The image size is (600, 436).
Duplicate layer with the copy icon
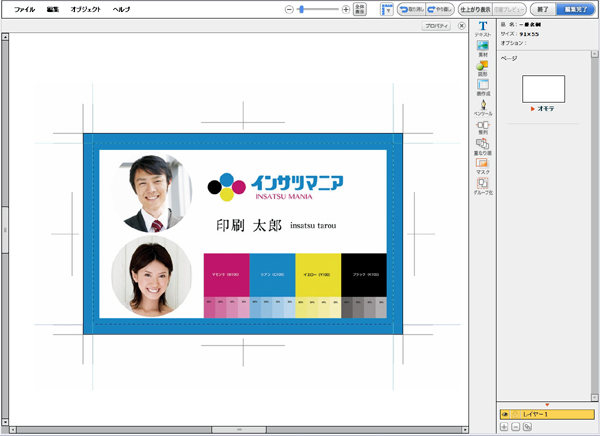527,427
